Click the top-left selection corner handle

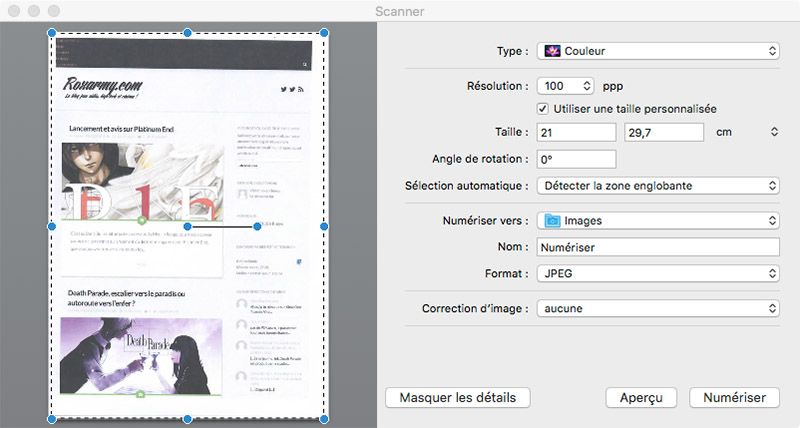[52, 33]
